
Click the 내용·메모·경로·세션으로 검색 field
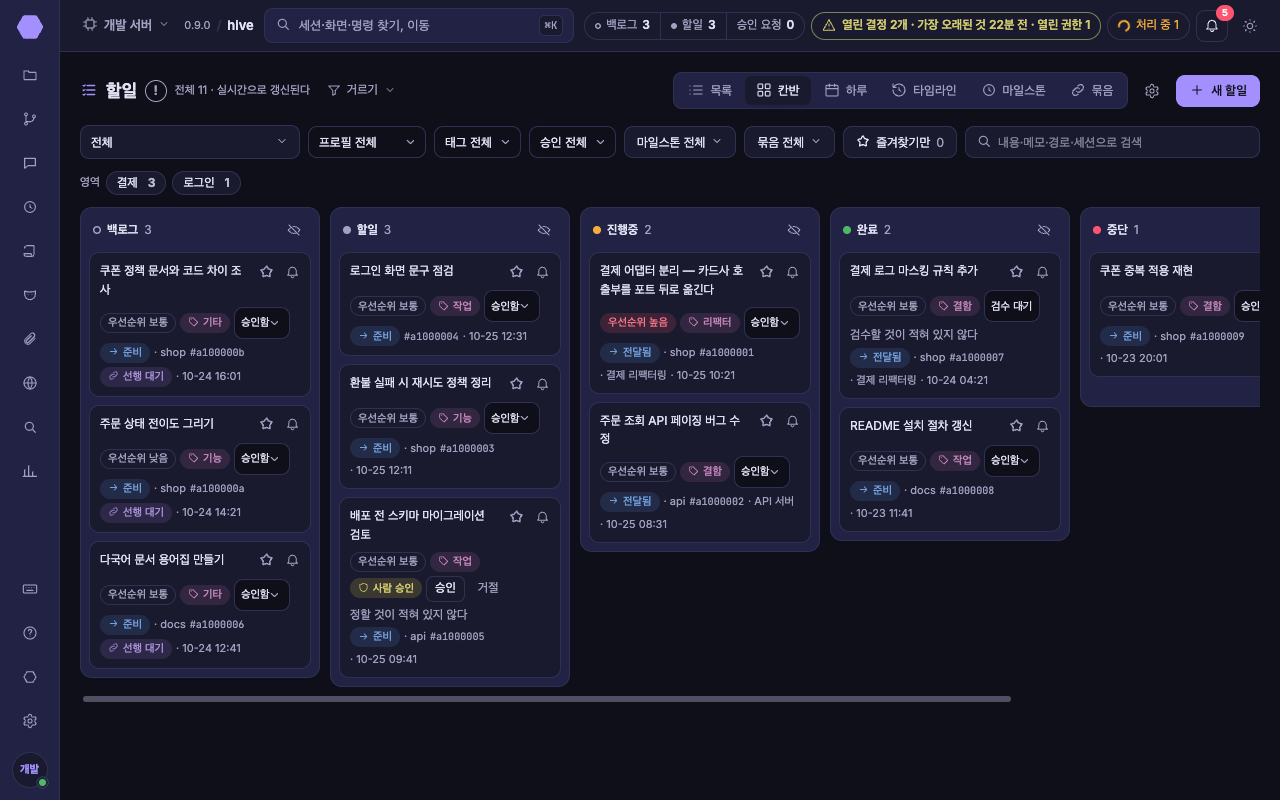click(x=1112, y=142)
